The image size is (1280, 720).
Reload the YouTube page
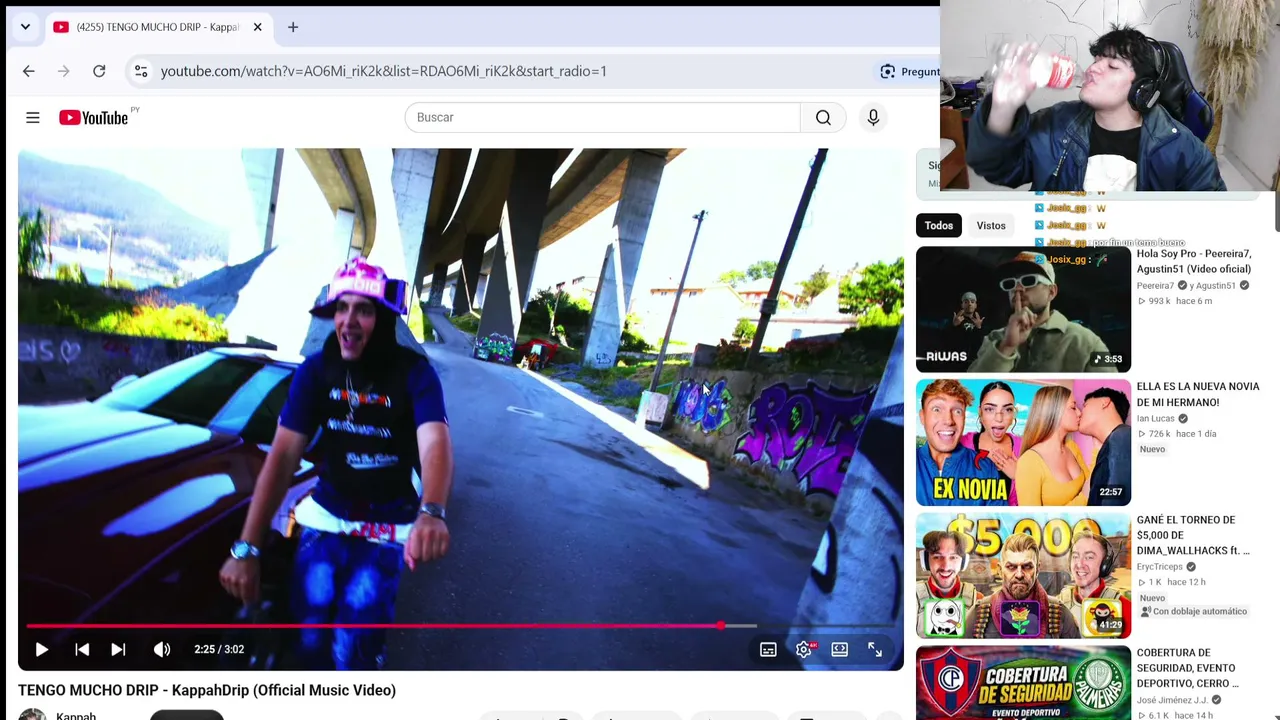pyautogui.click(x=99, y=71)
